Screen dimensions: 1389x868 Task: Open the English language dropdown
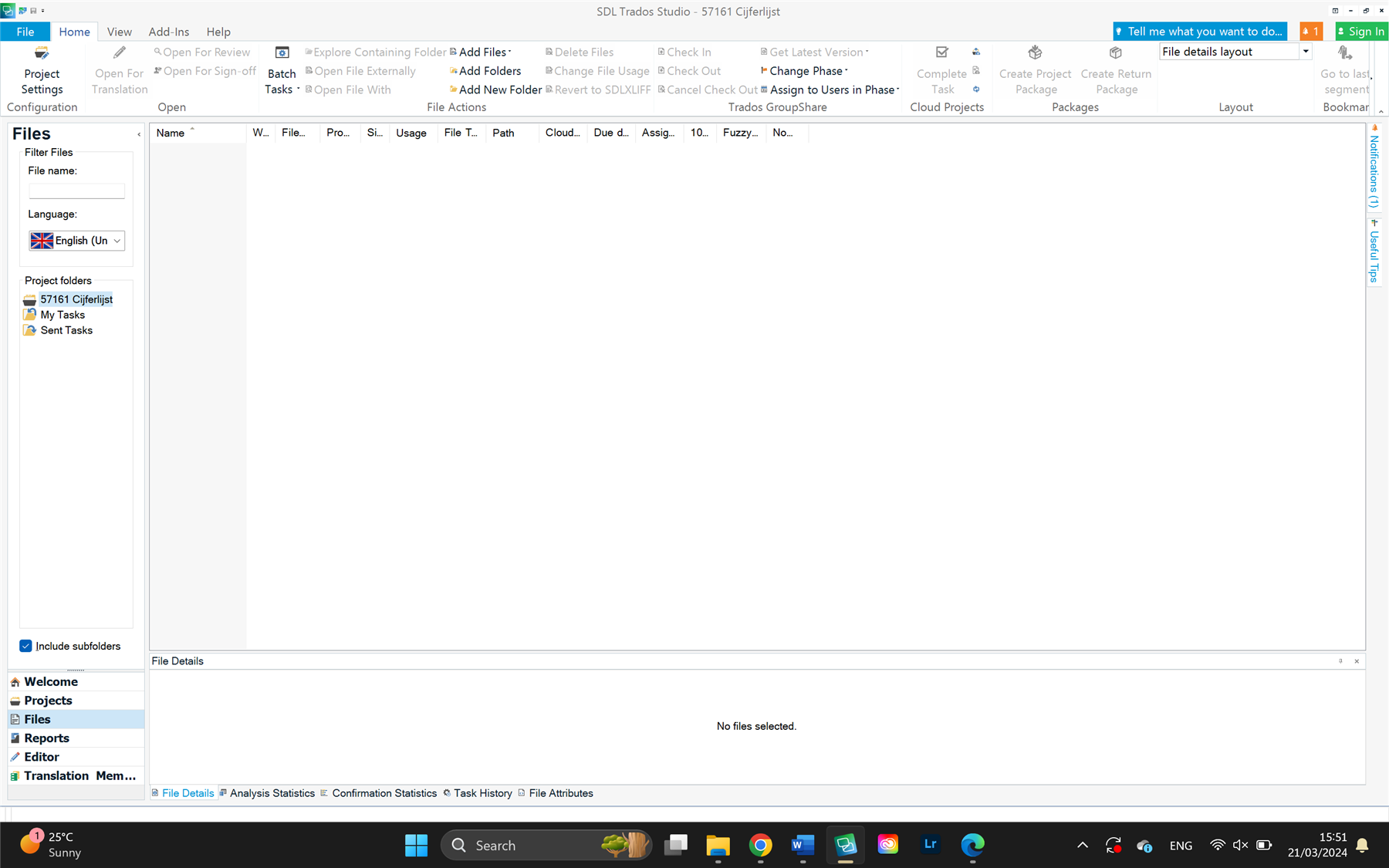(76, 241)
